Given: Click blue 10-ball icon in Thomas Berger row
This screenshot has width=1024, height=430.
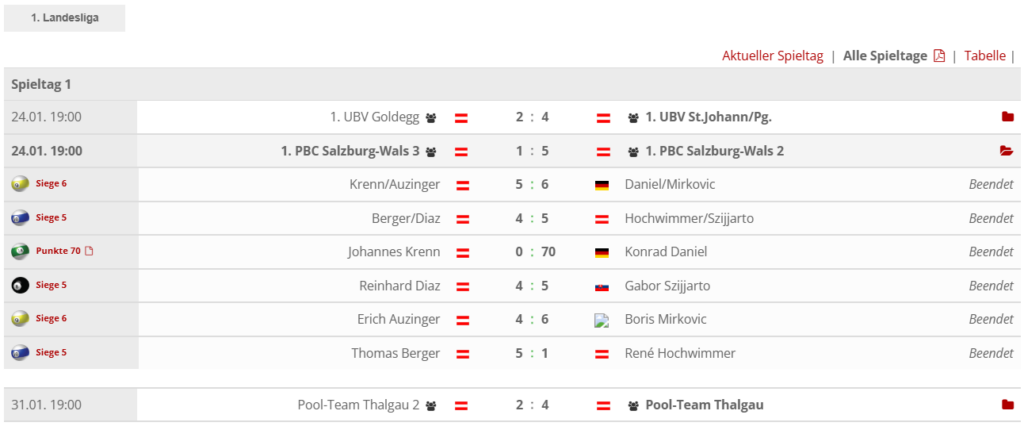Looking at the screenshot, I should tap(20, 352).
